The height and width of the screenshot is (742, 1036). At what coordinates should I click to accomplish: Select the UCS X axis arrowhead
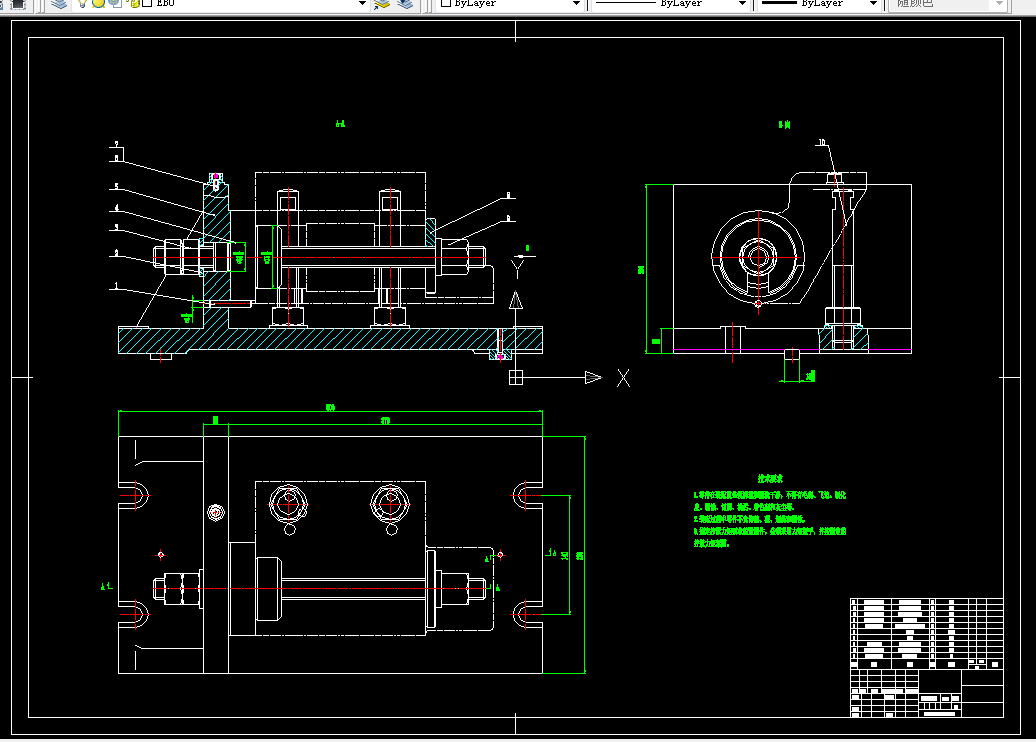pyautogui.click(x=593, y=377)
